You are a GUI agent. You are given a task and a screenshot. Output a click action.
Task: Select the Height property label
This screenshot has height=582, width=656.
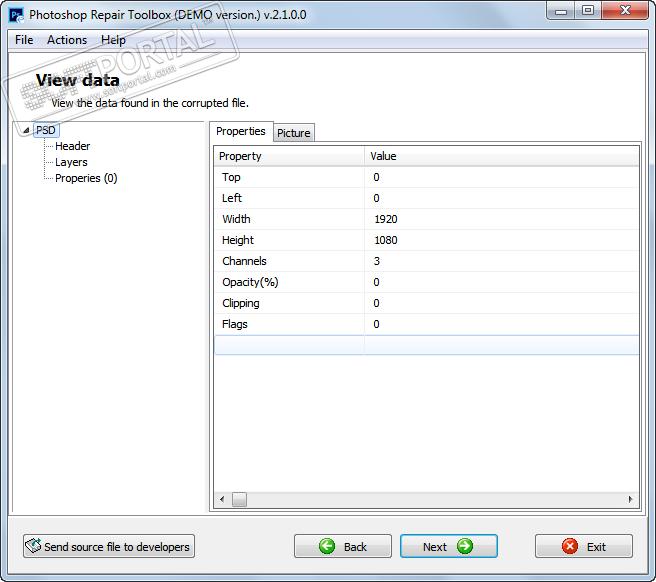238,240
